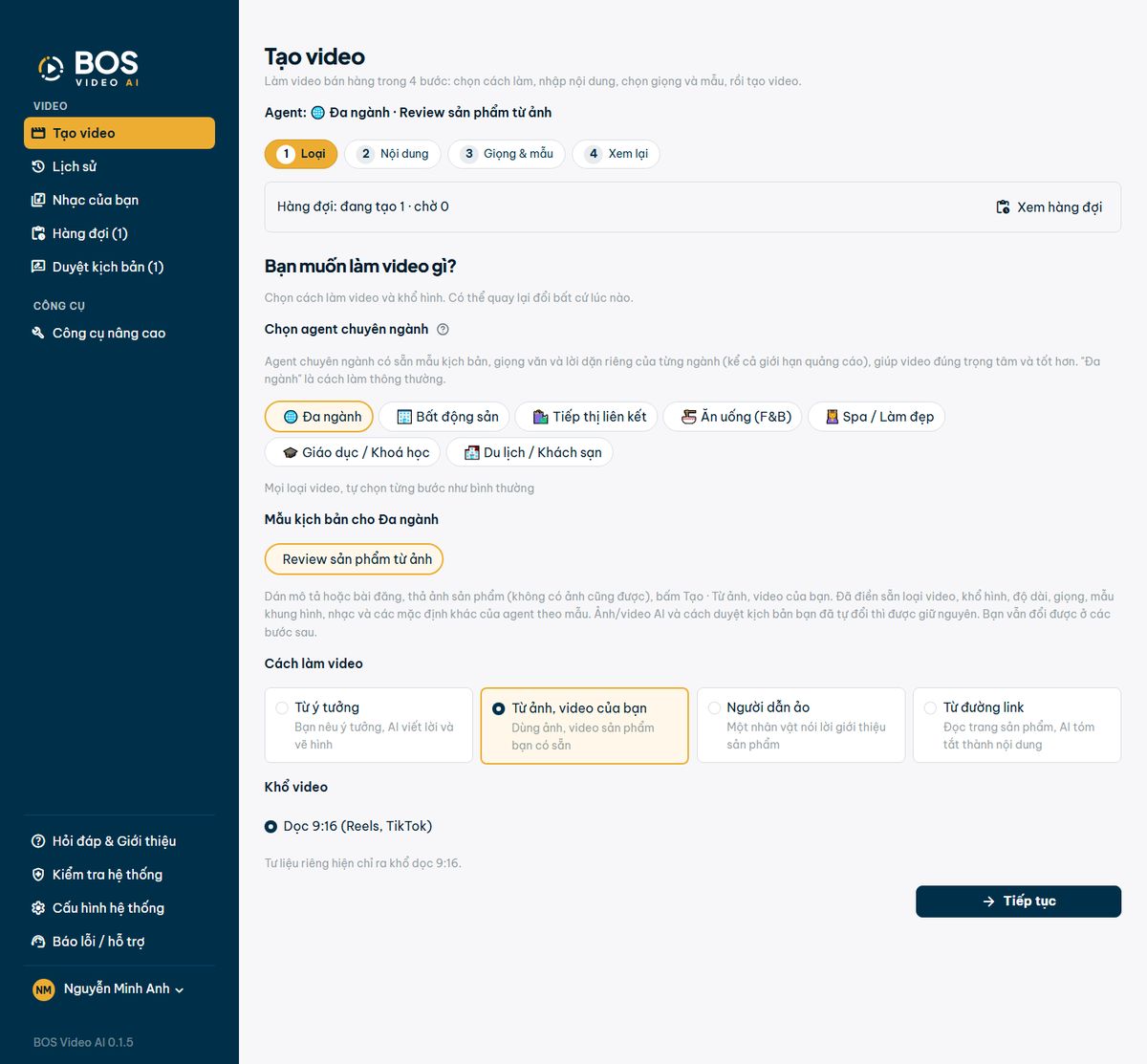Toggle the Đa ngành agent chip
1147x1064 pixels.
click(x=319, y=417)
